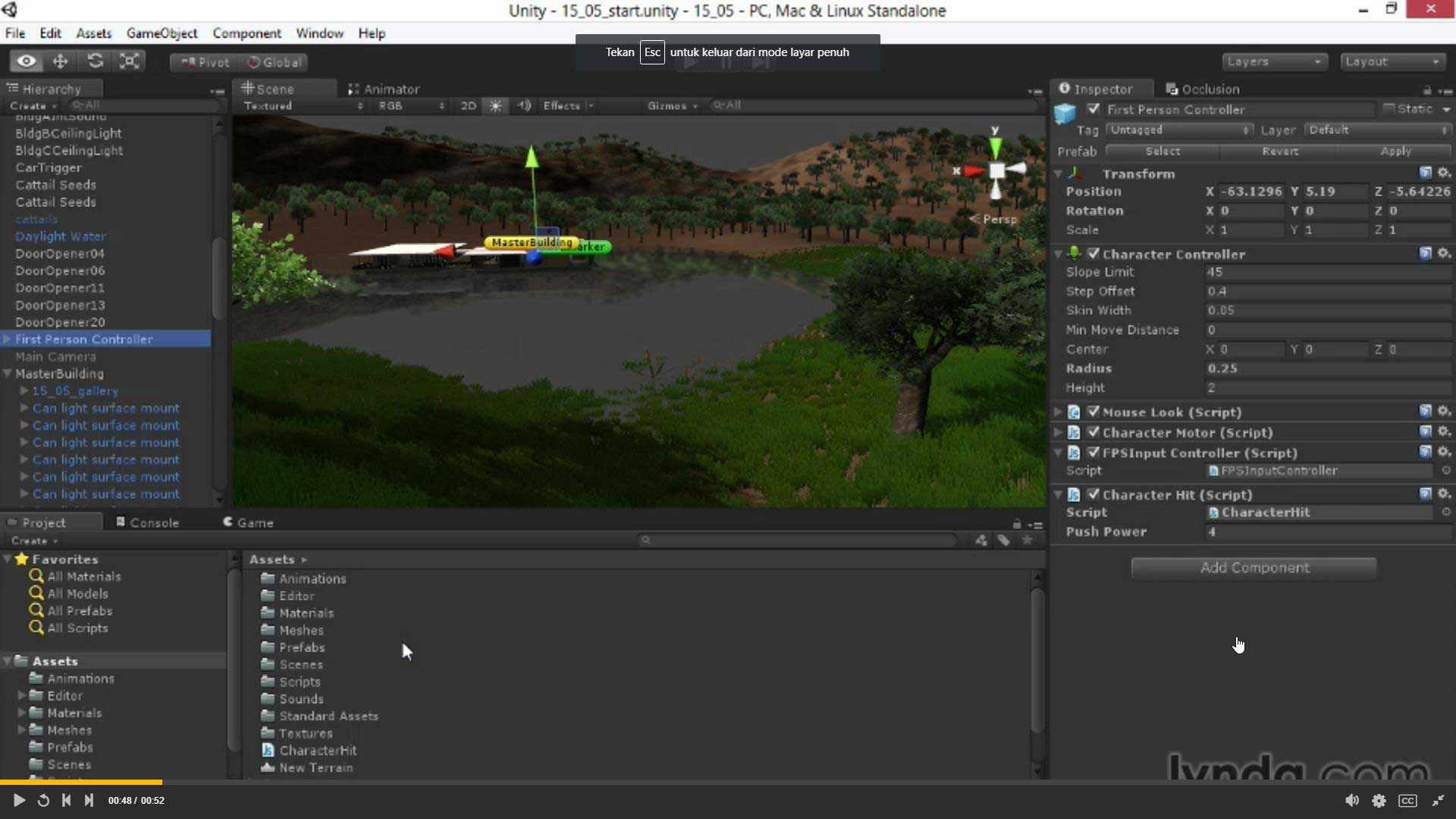Disable the FPSInput Controller script checkbox

tap(1093, 453)
